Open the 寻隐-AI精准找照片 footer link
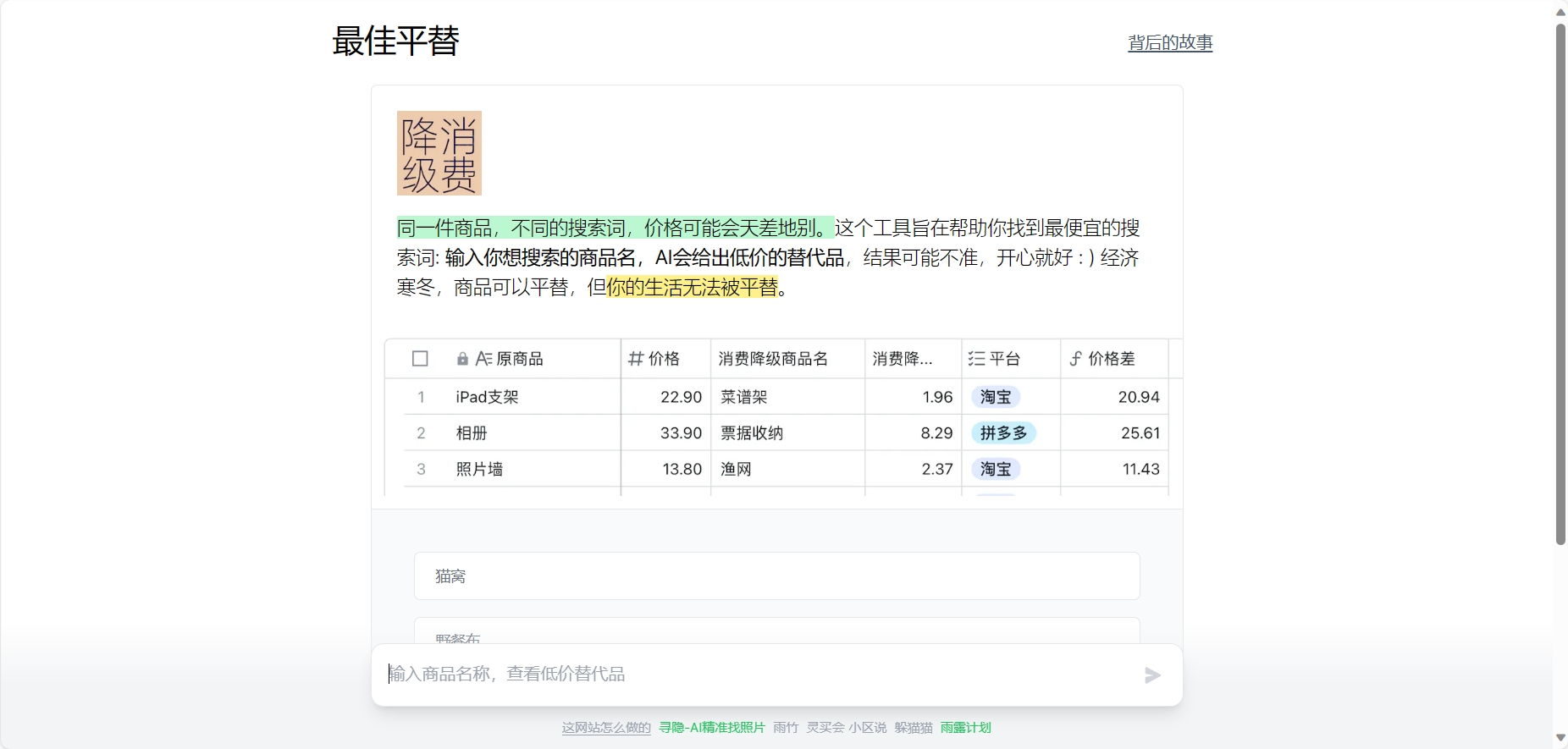Viewport: 1568px width, 749px height. pyautogui.click(x=712, y=728)
